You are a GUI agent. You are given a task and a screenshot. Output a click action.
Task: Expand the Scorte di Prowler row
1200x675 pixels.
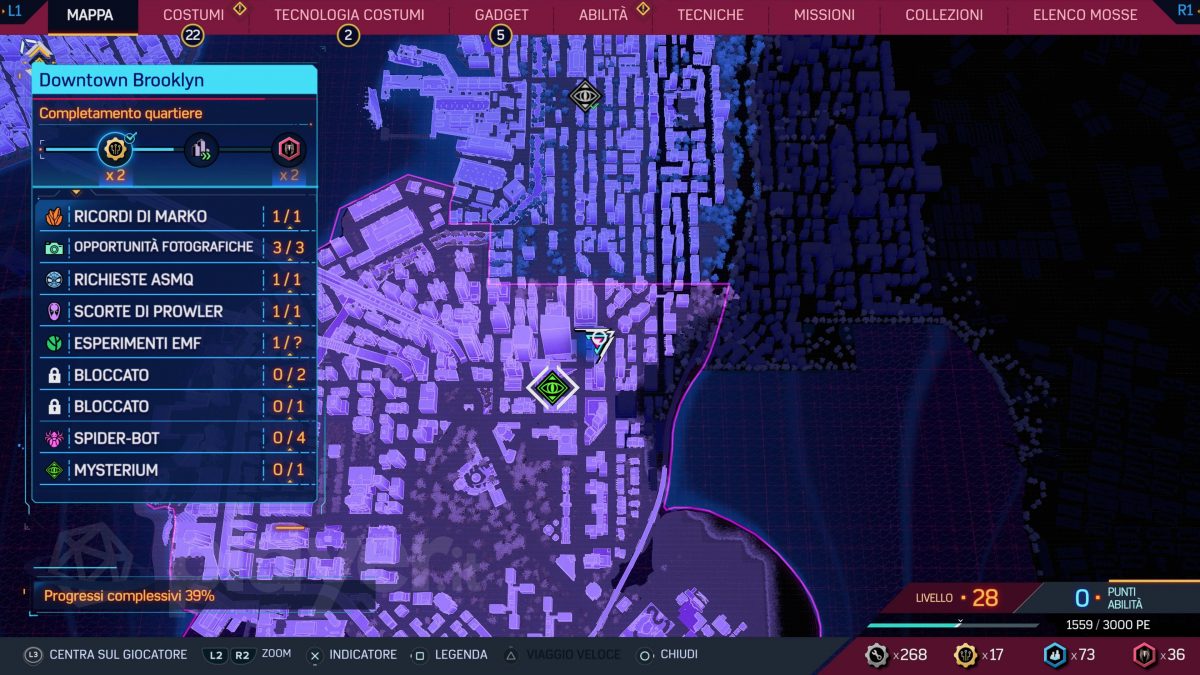(x=175, y=311)
